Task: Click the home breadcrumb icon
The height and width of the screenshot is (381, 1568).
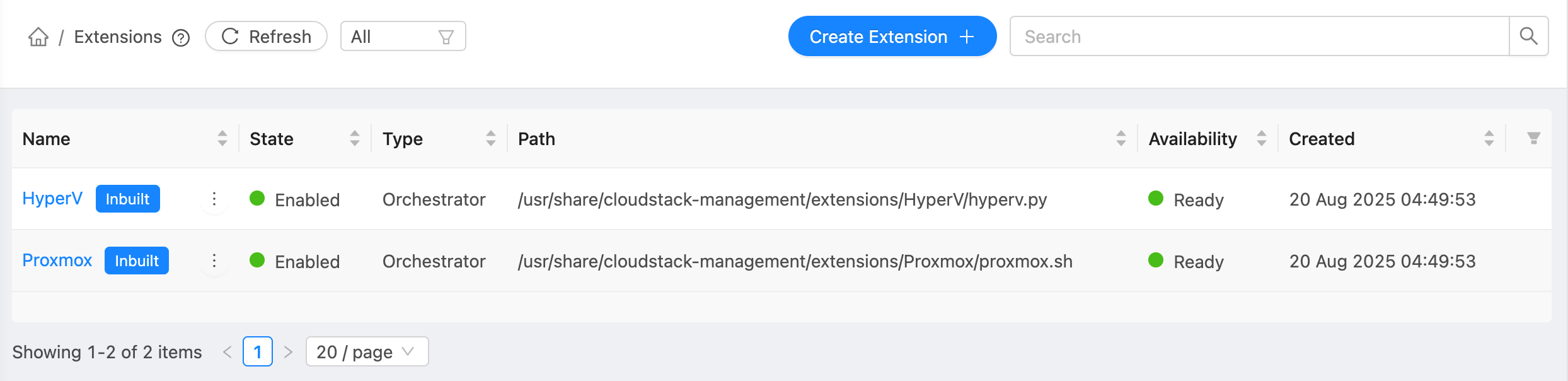Action: [38, 37]
